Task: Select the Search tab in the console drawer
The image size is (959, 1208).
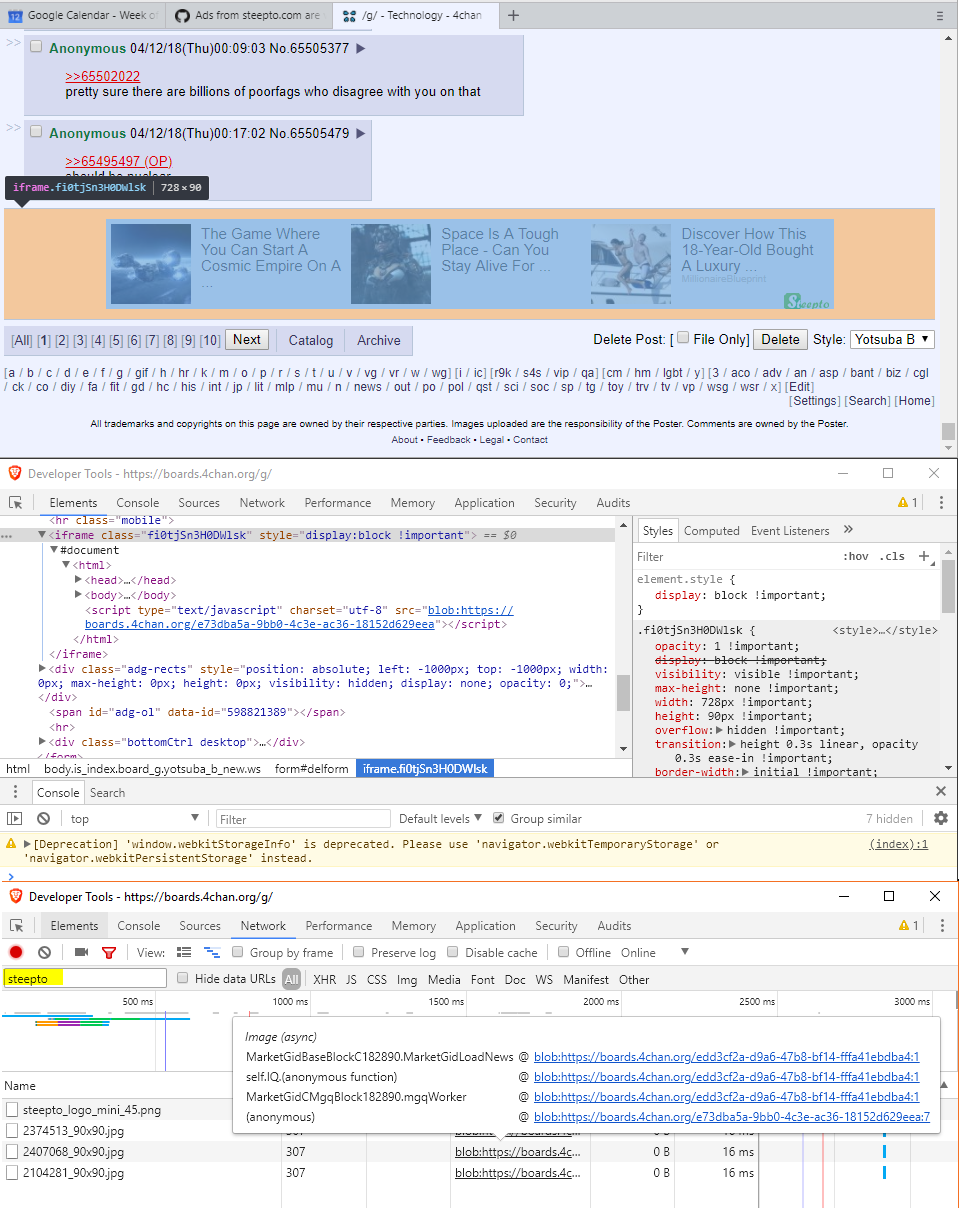Action: tap(107, 792)
